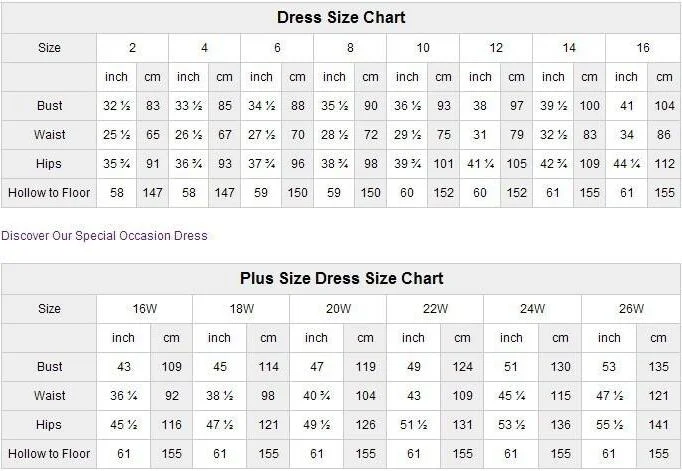The height and width of the screenshot is (471, 682).
Task: Select waist cm value 65 for size 2
Action: pyautogui.click(x=153, y=135)
